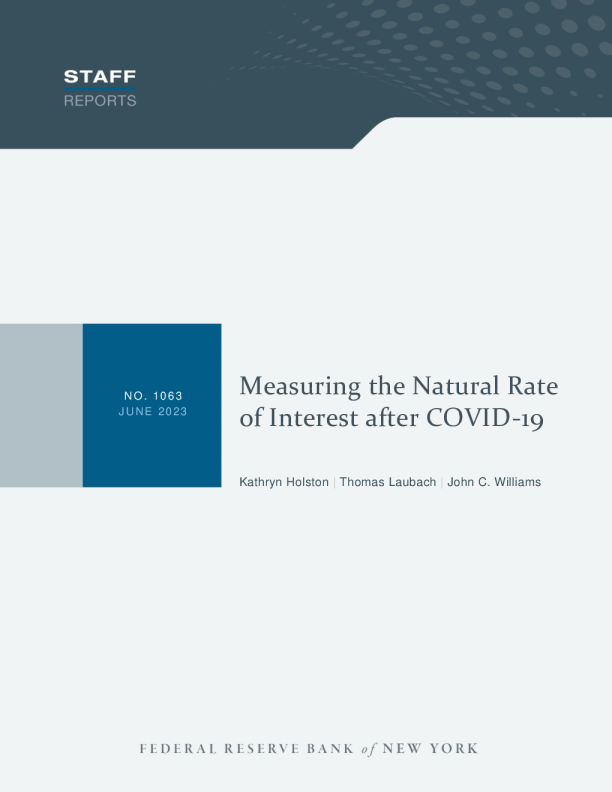Click the date 'JUNE 2023'
This screenshot has width=612, height=792.
152,411
